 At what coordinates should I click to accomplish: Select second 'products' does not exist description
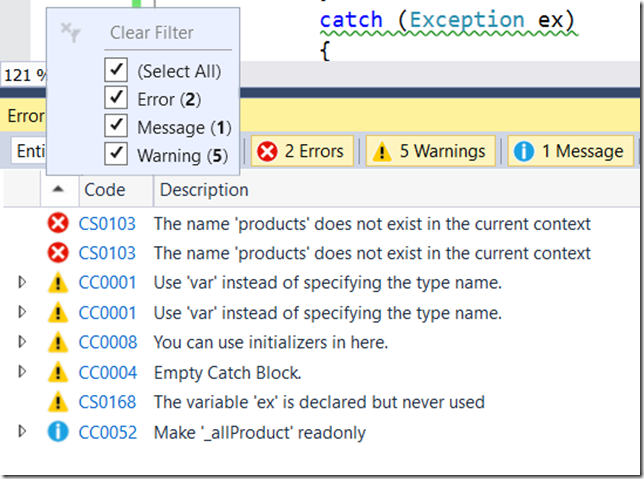(x=372, y=253)
